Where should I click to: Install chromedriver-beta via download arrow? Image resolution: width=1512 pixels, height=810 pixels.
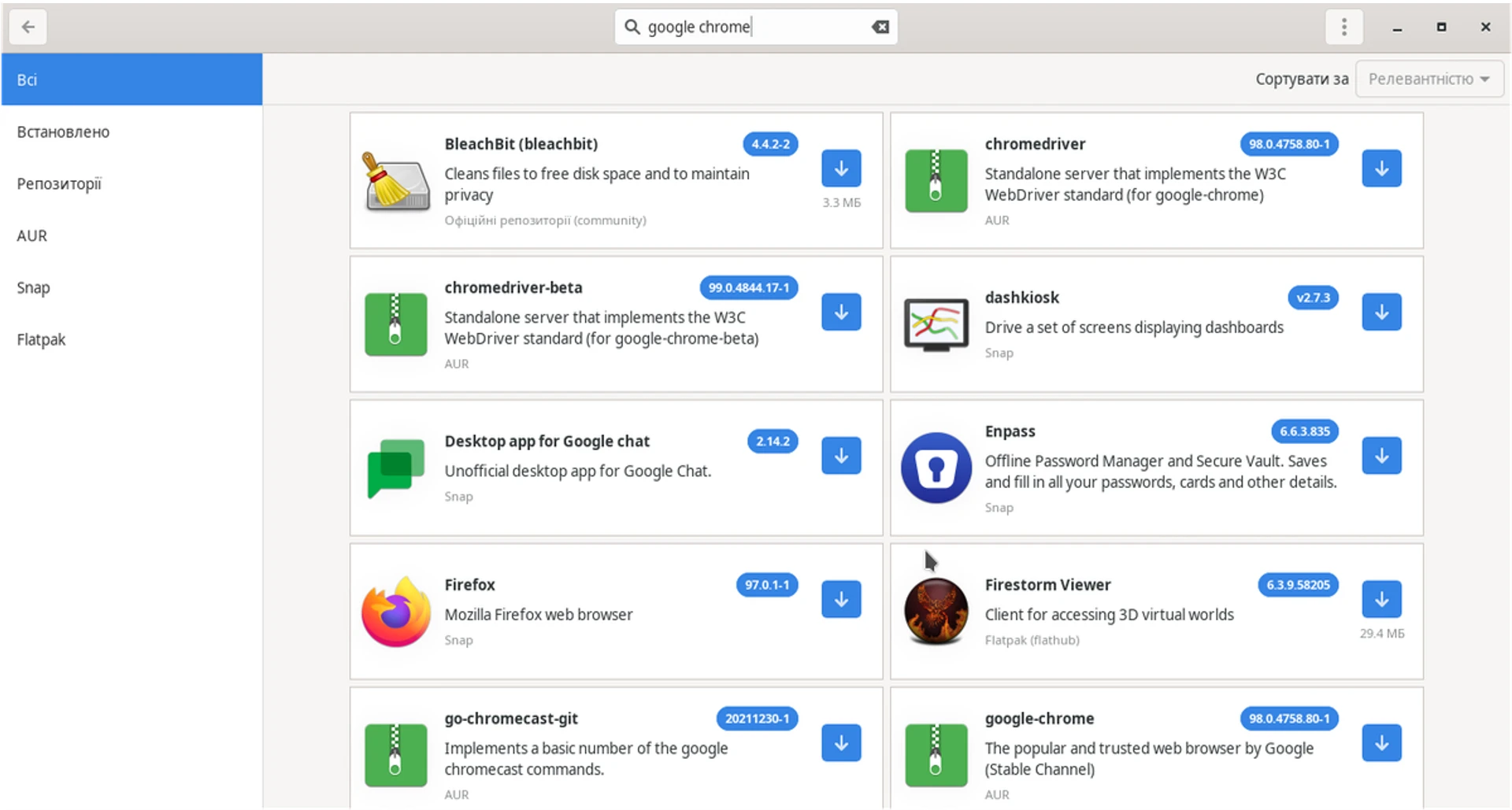click(x=841, y=313)
